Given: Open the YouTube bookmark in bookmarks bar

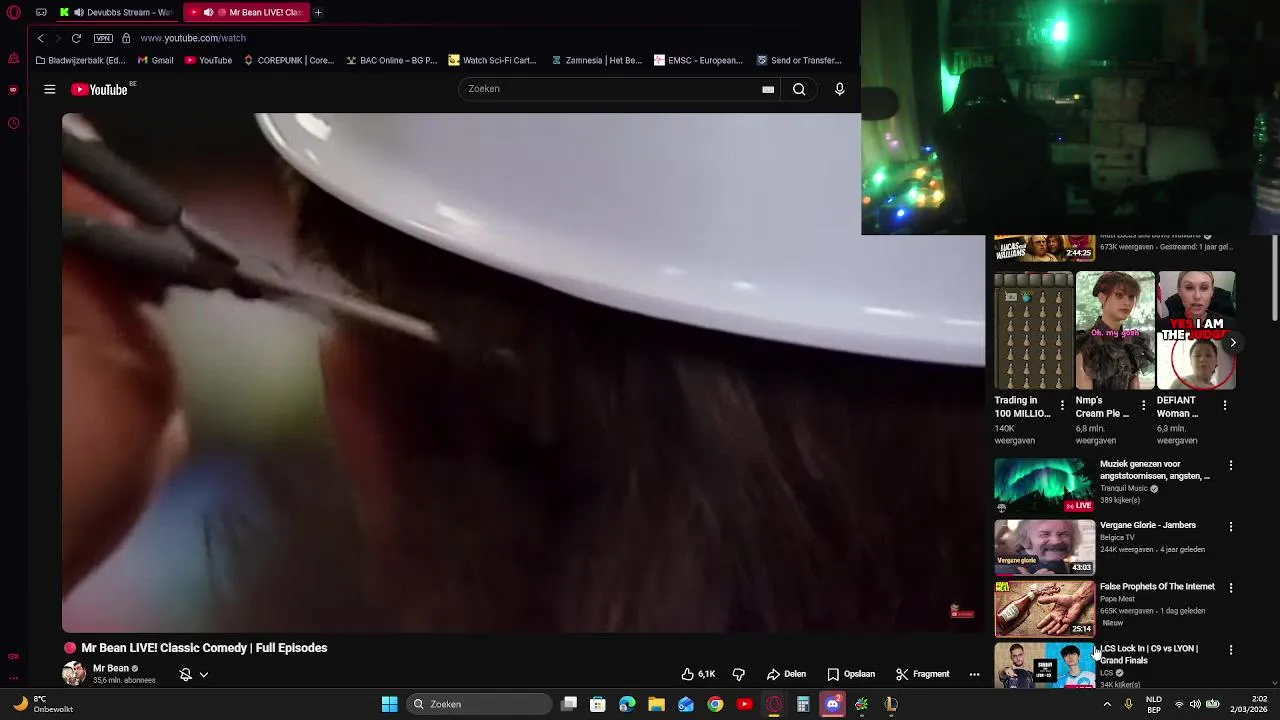Looking at the screenshot, I should (x=208, y=60).
